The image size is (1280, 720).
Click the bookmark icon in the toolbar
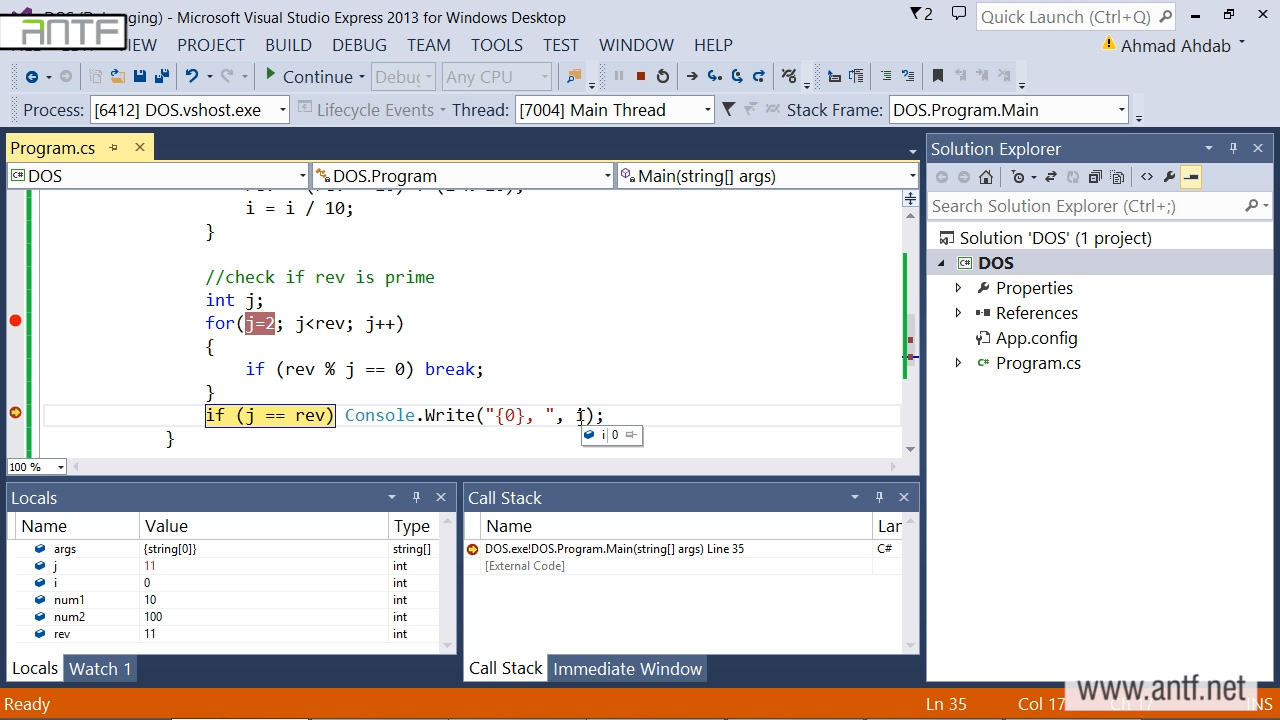[x=937, y=77]
